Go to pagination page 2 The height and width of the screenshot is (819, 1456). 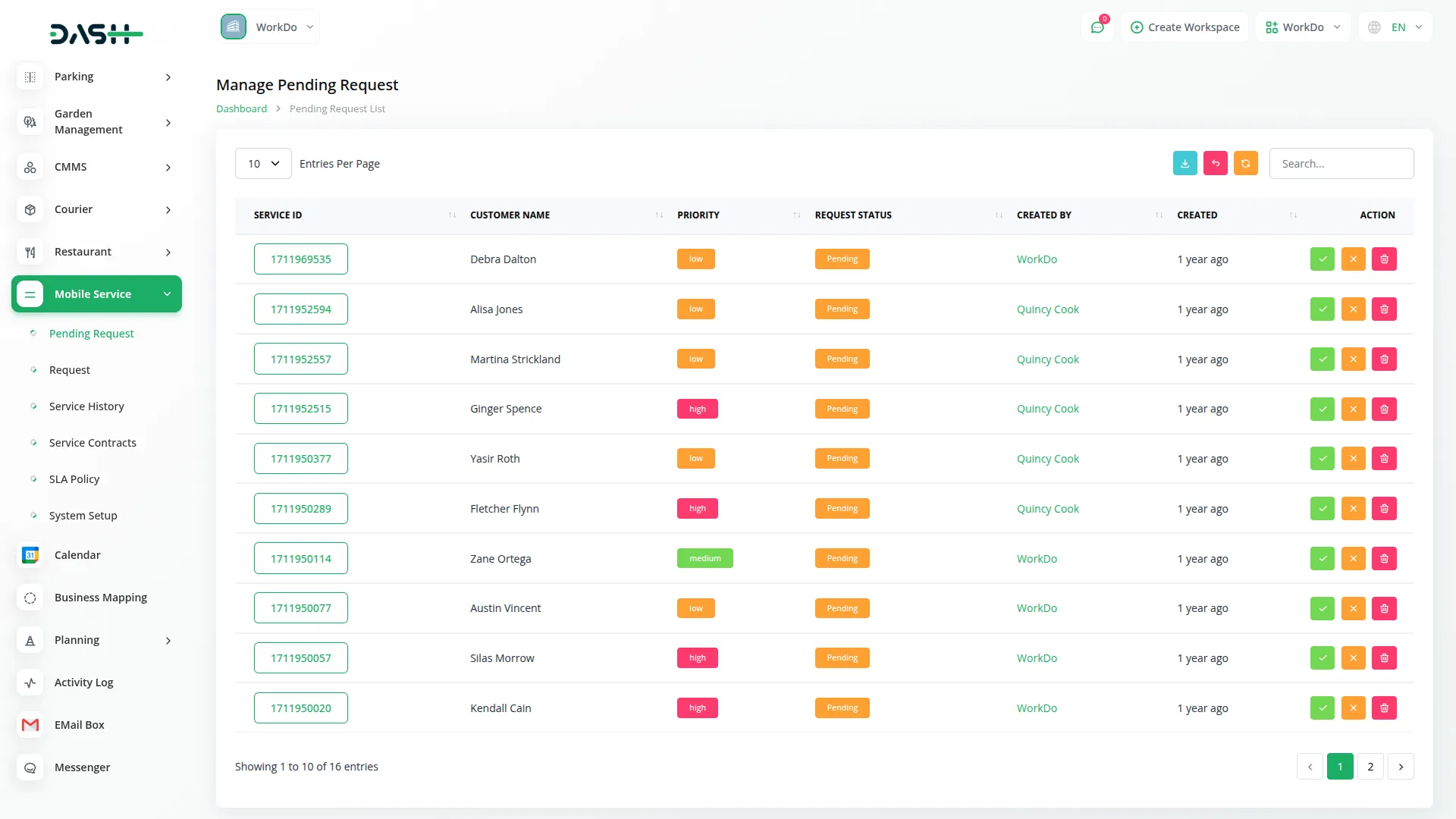click(1370, 767)
